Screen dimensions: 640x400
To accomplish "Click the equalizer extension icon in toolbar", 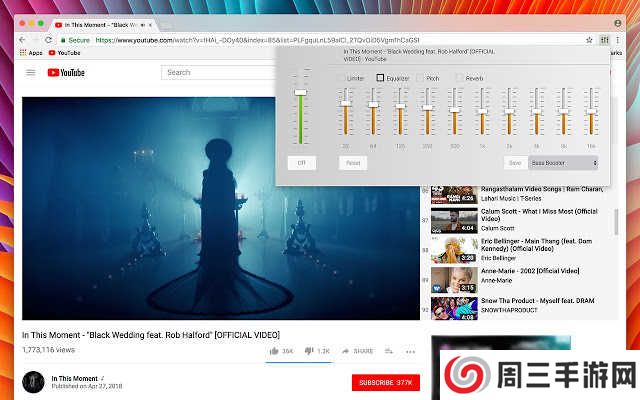I will point(605,39).
